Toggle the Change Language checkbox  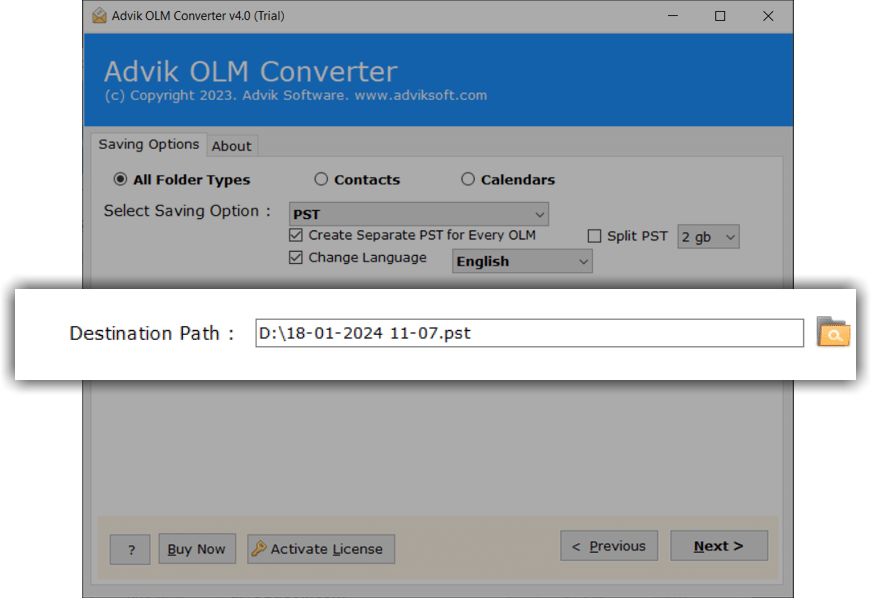296,258
